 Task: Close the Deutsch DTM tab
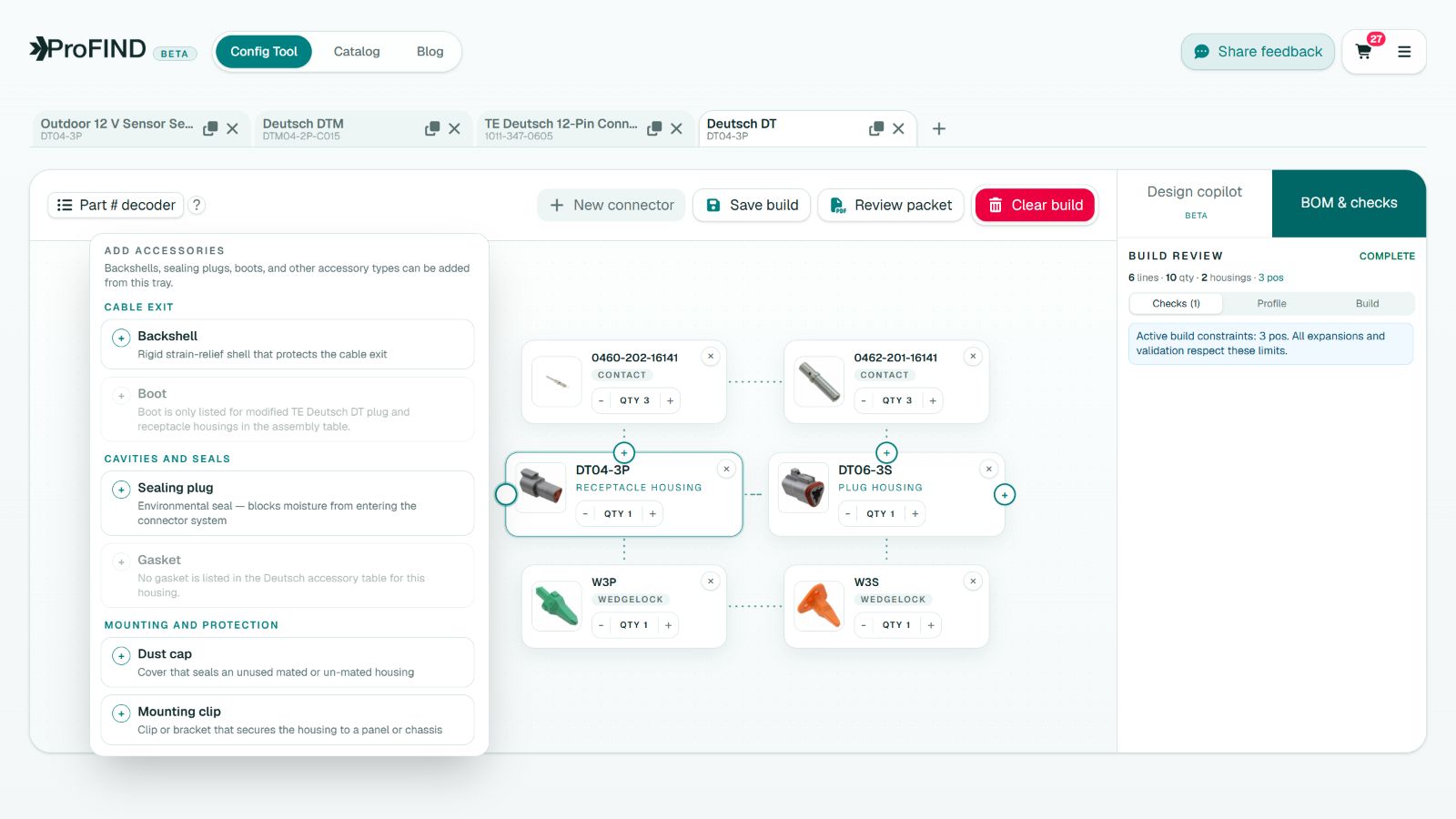coord(455,128)
